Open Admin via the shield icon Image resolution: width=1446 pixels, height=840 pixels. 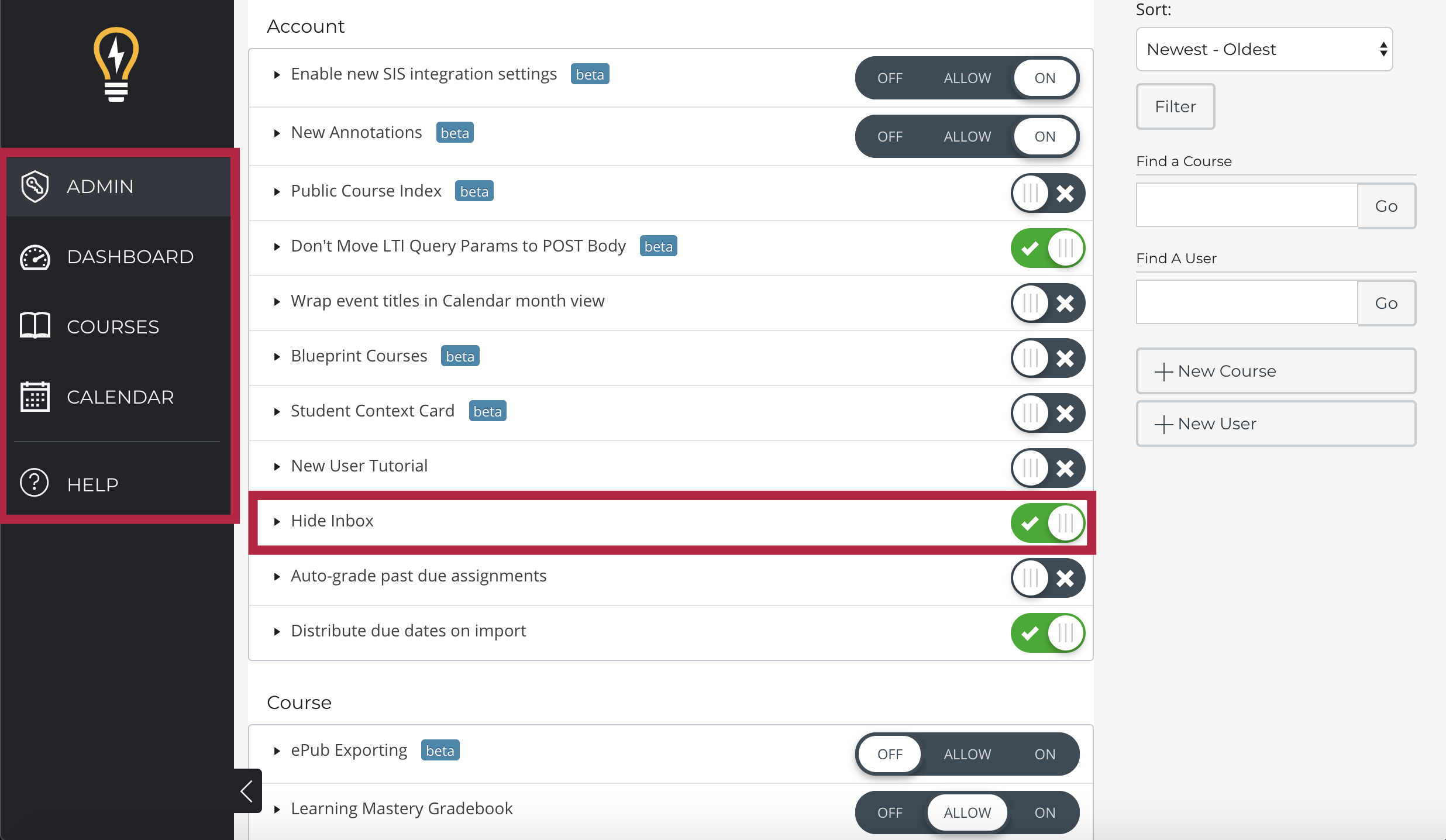[35, 187]
